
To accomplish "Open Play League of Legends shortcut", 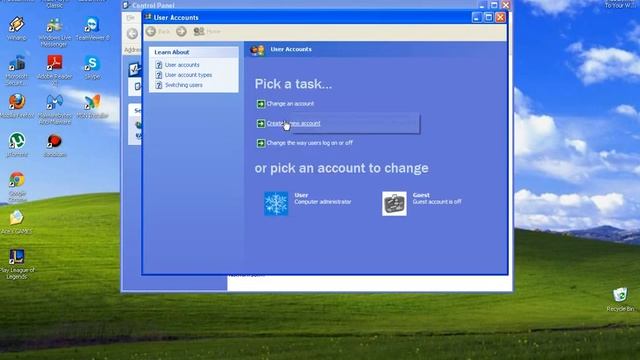I will (17, 264).
